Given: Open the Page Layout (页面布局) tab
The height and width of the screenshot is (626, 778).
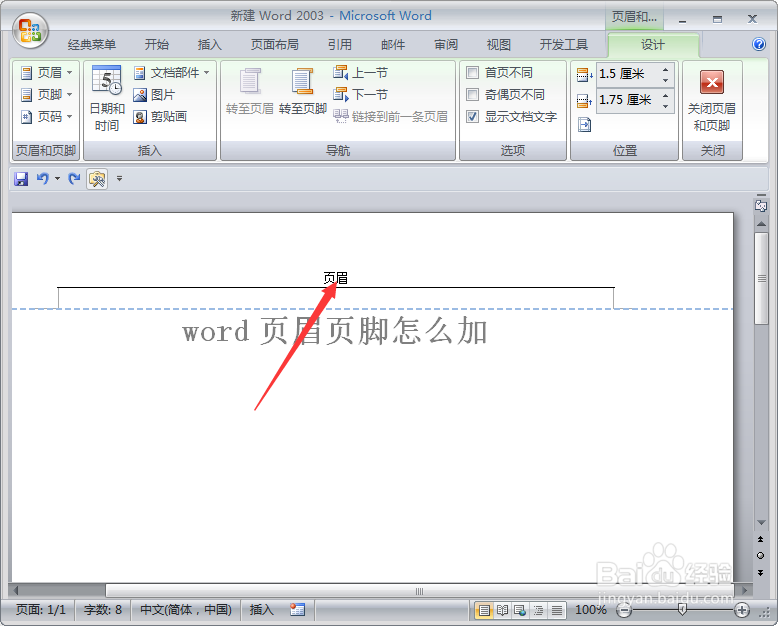Looking at the screenshot, I should point(274,45).
